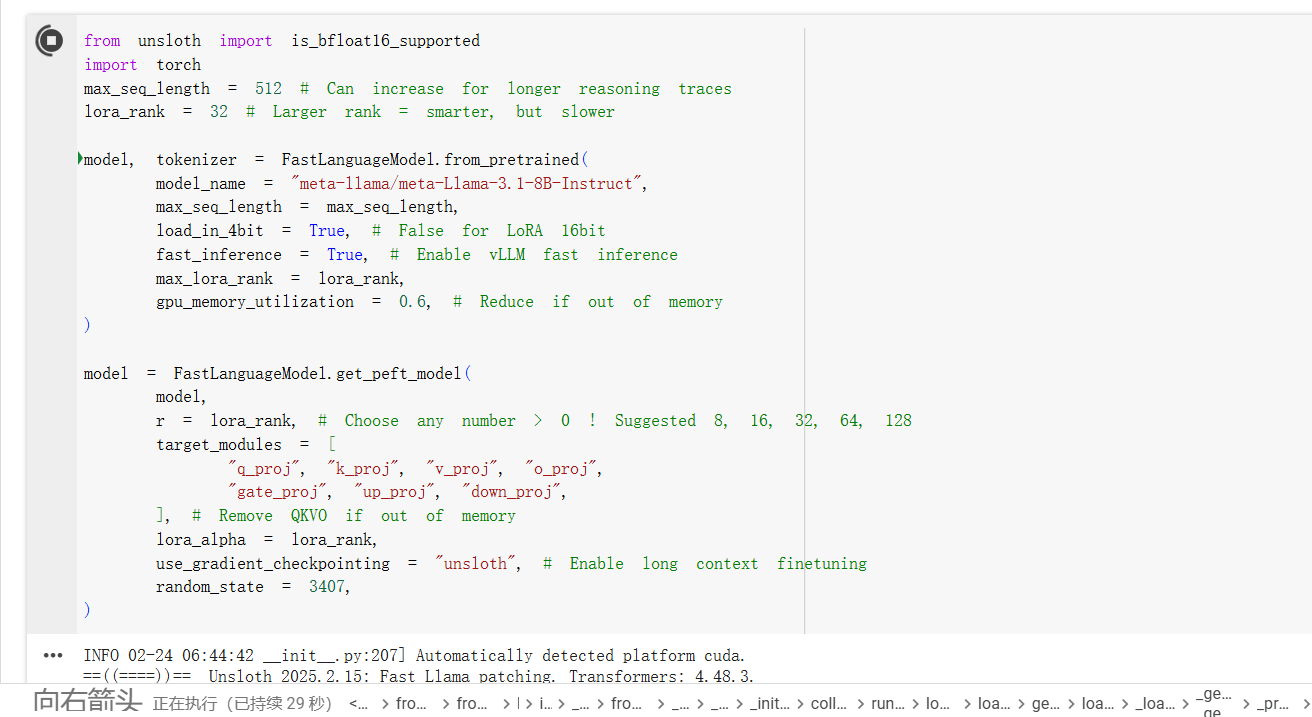Stop the running cell execution

[x=50, y=41]
